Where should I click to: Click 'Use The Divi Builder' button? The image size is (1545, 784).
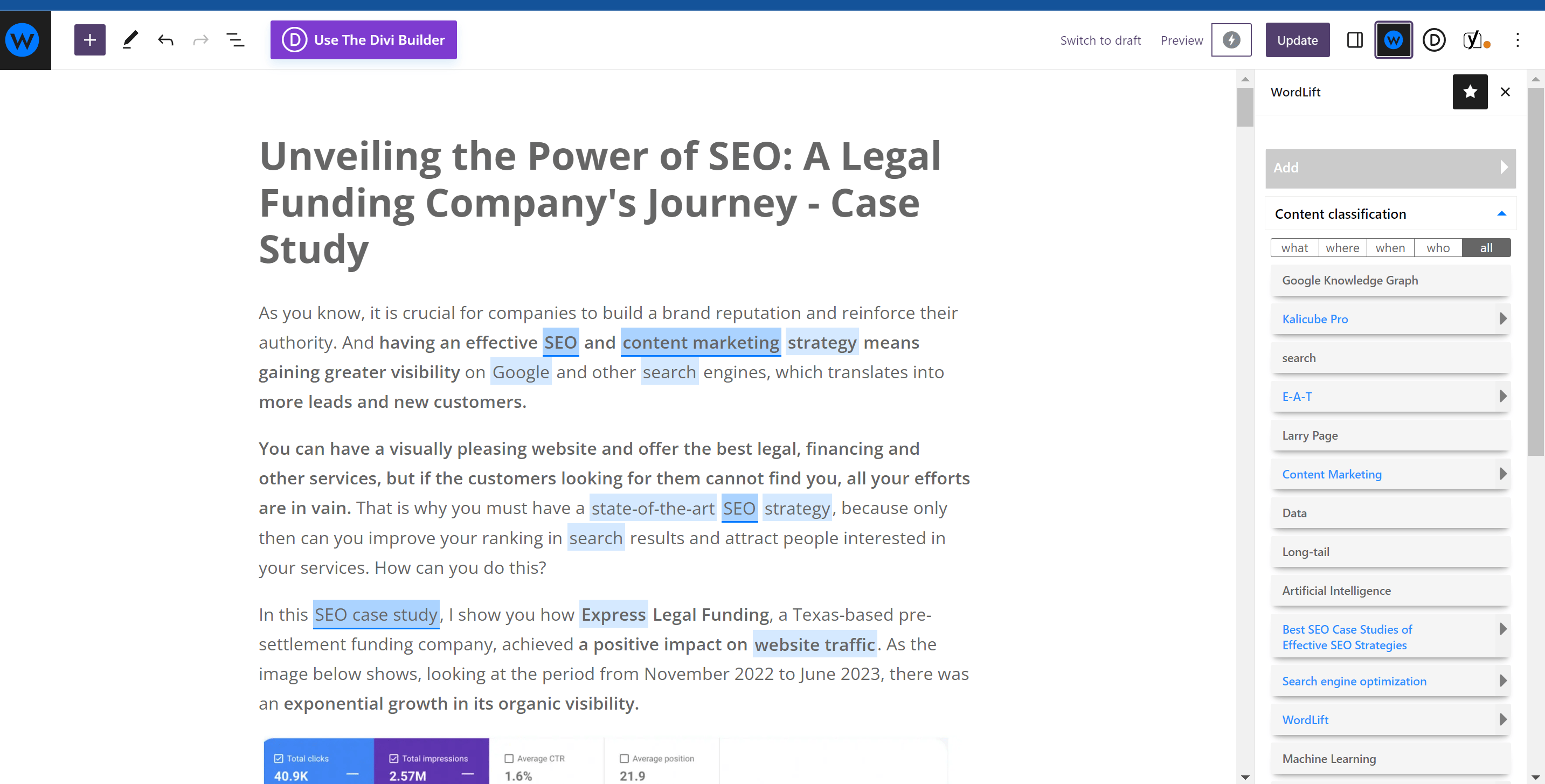click(x=363, y=39)
